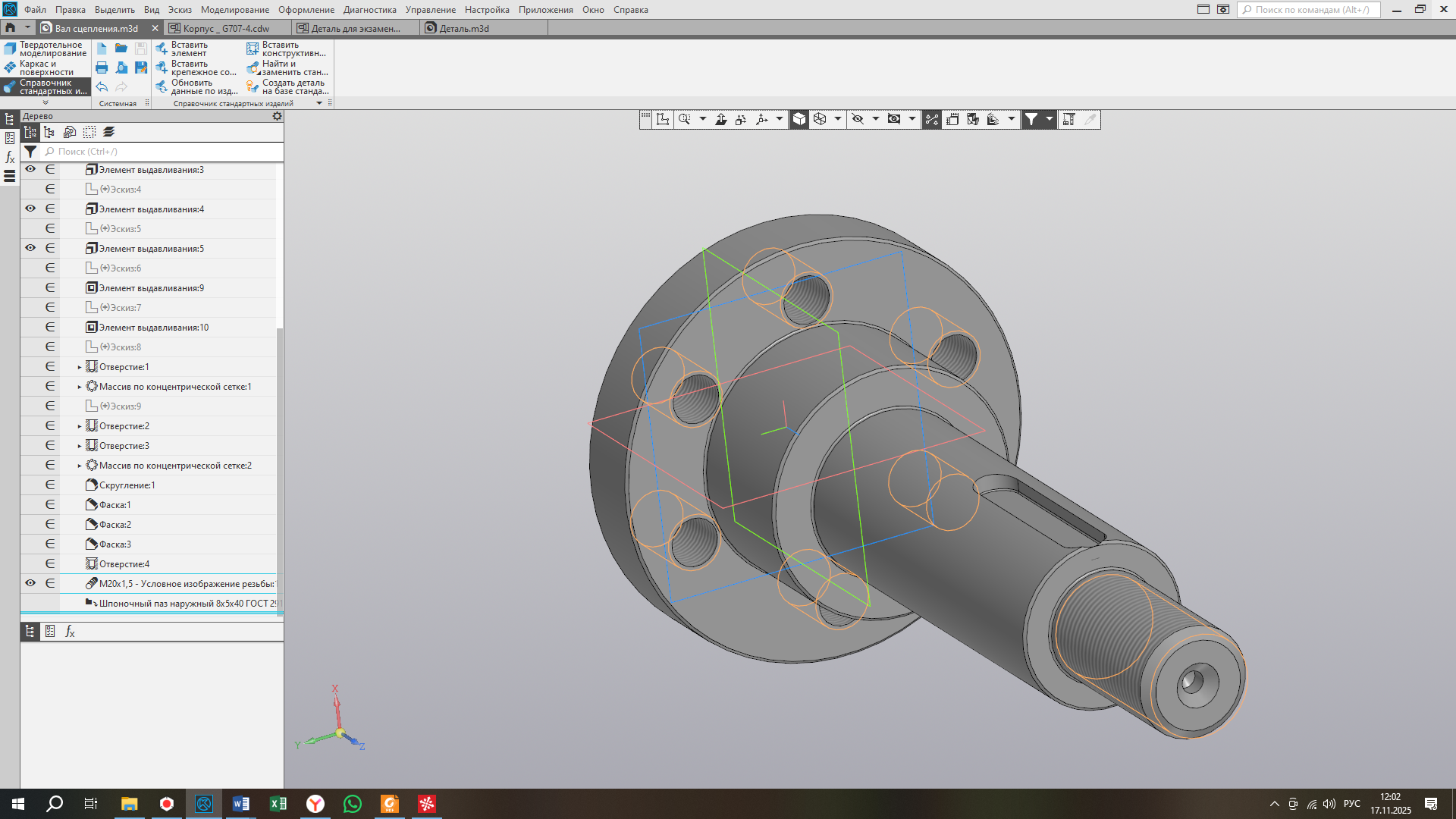This screenshot has height=819, width=1456.
Task: Toggle eye icon for Элемент выдавливания:5
Action: pos(30,248)
